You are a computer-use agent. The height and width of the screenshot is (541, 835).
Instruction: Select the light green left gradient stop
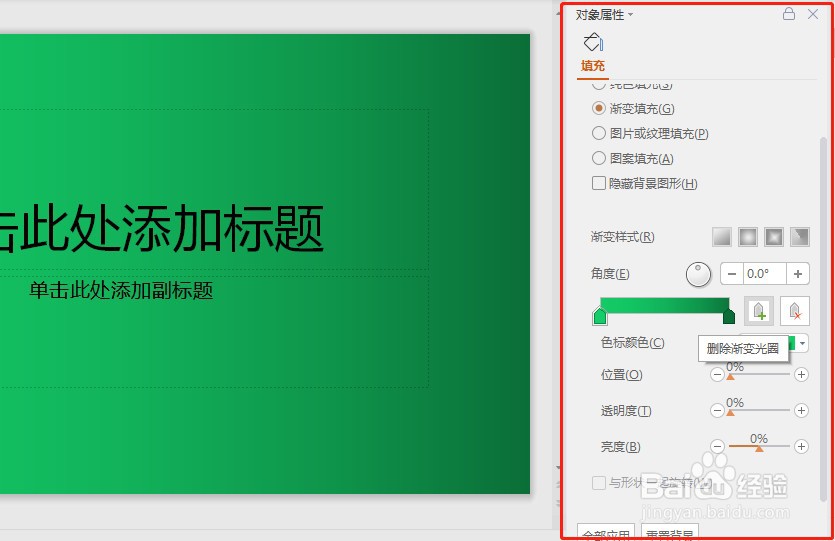pyautogui.click(x=600, y=316)
